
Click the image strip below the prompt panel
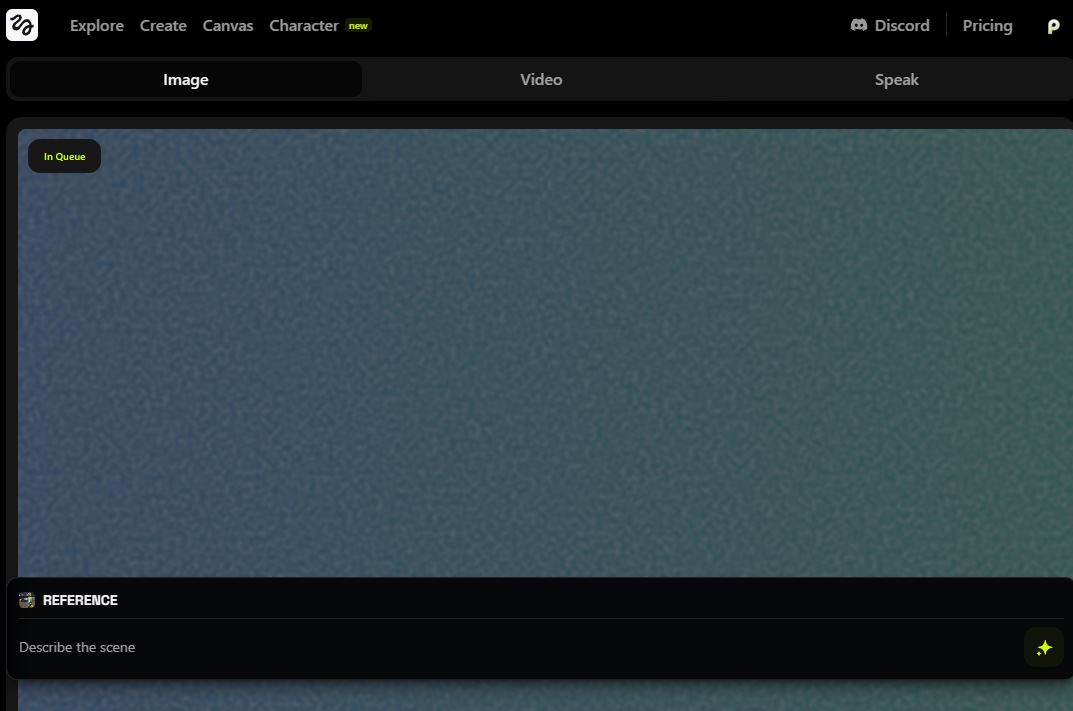(545, 696)
